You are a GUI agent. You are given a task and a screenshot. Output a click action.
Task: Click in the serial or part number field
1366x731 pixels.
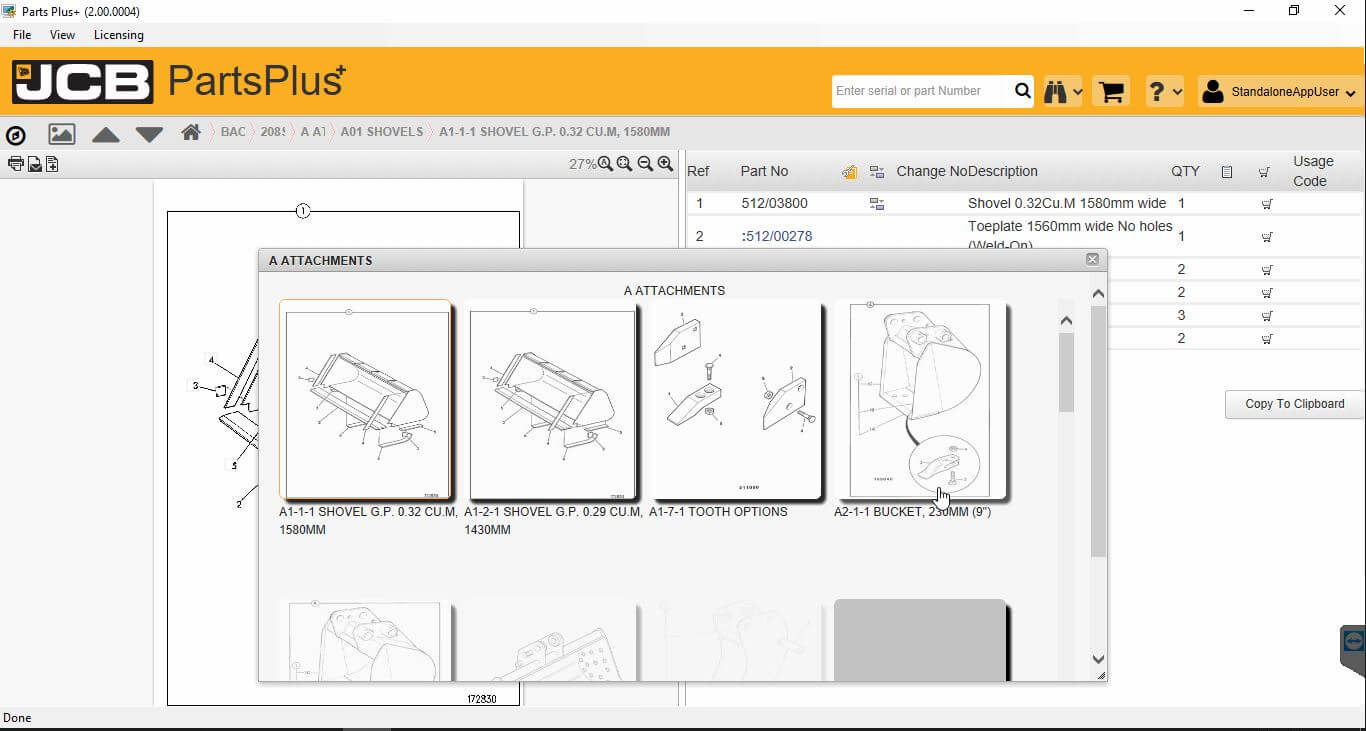coord(920,91)
